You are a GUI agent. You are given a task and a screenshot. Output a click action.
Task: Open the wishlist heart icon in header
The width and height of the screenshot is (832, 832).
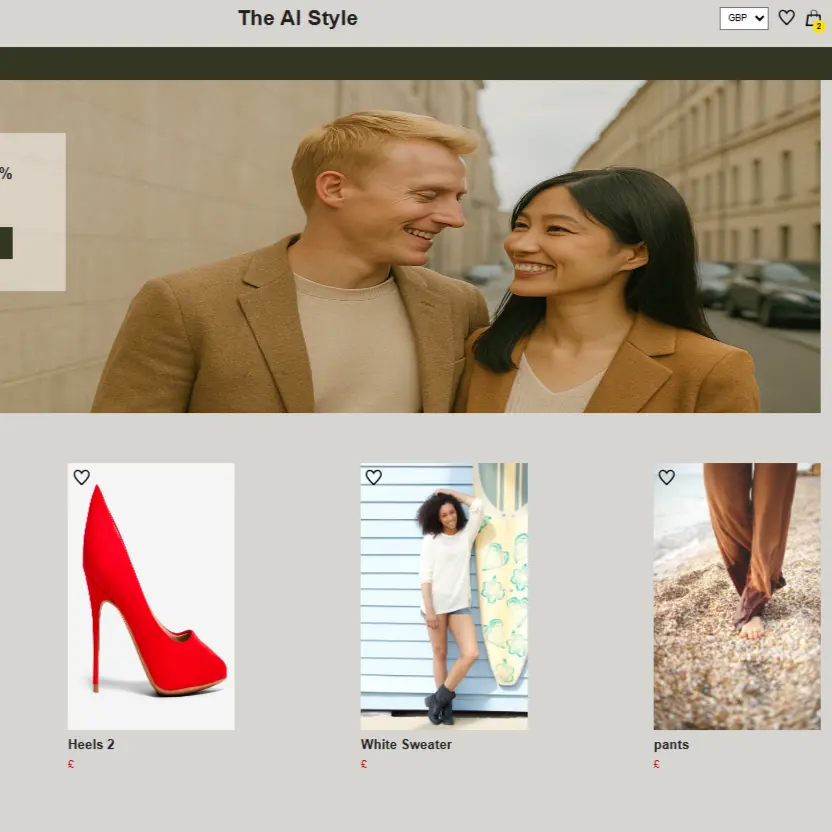click(x=786, y=18)
